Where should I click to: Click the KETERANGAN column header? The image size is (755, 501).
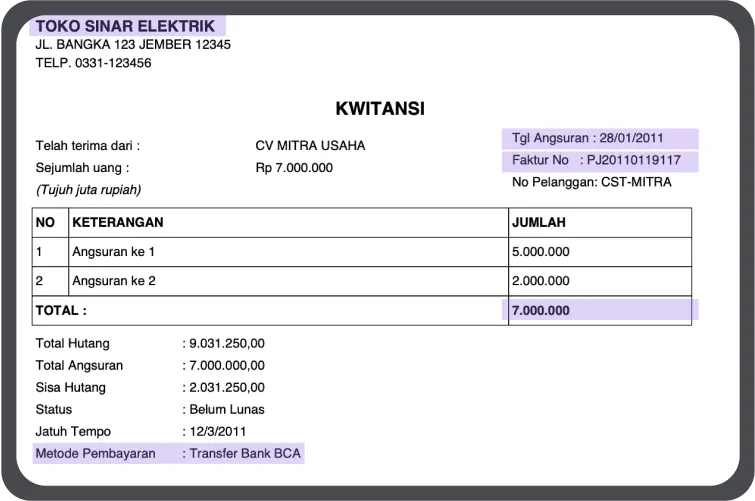point(118,222)
